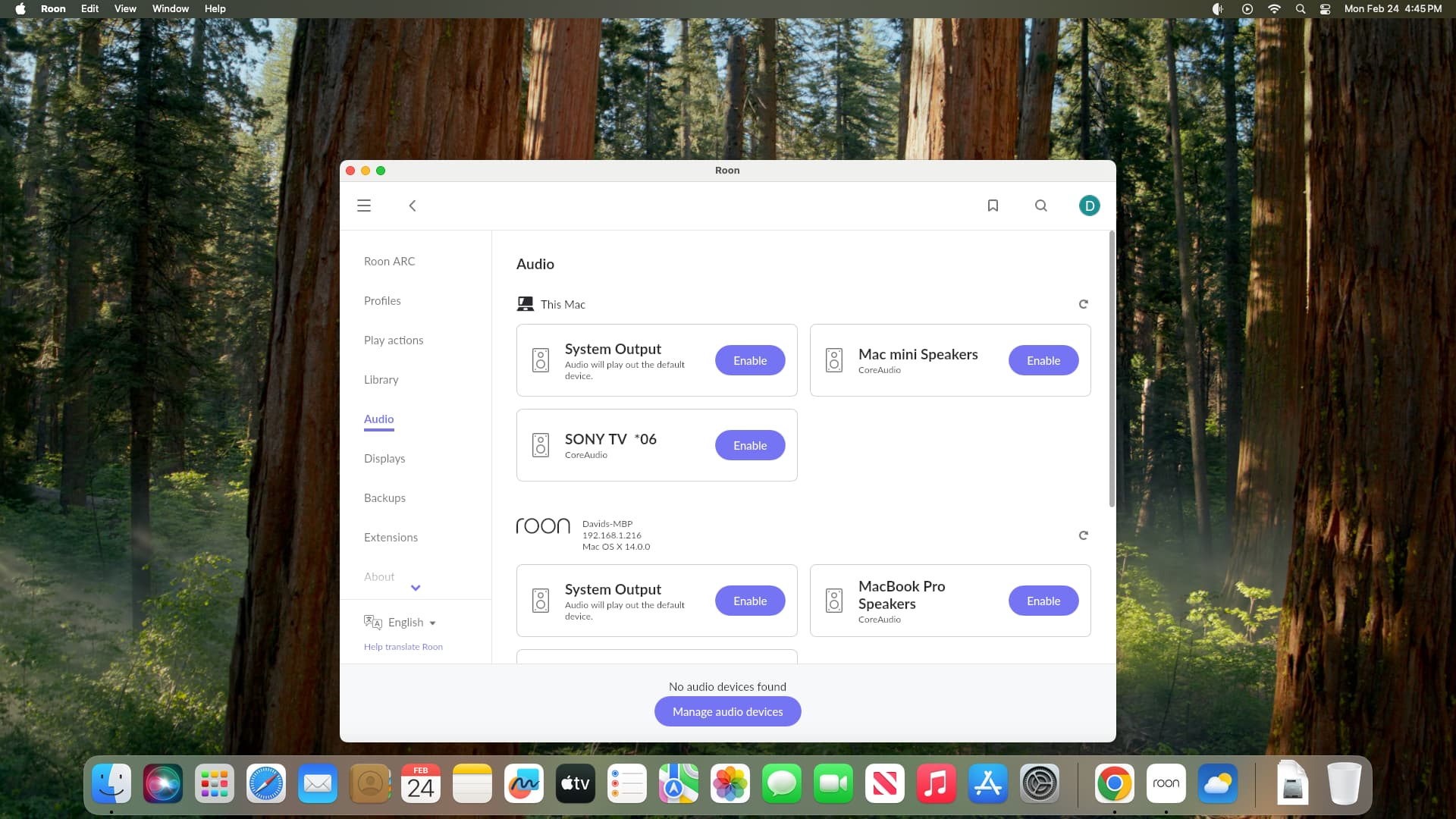Open the Window menu in menu bar
The image size is (1456, 819).
(x=171, y=8)
